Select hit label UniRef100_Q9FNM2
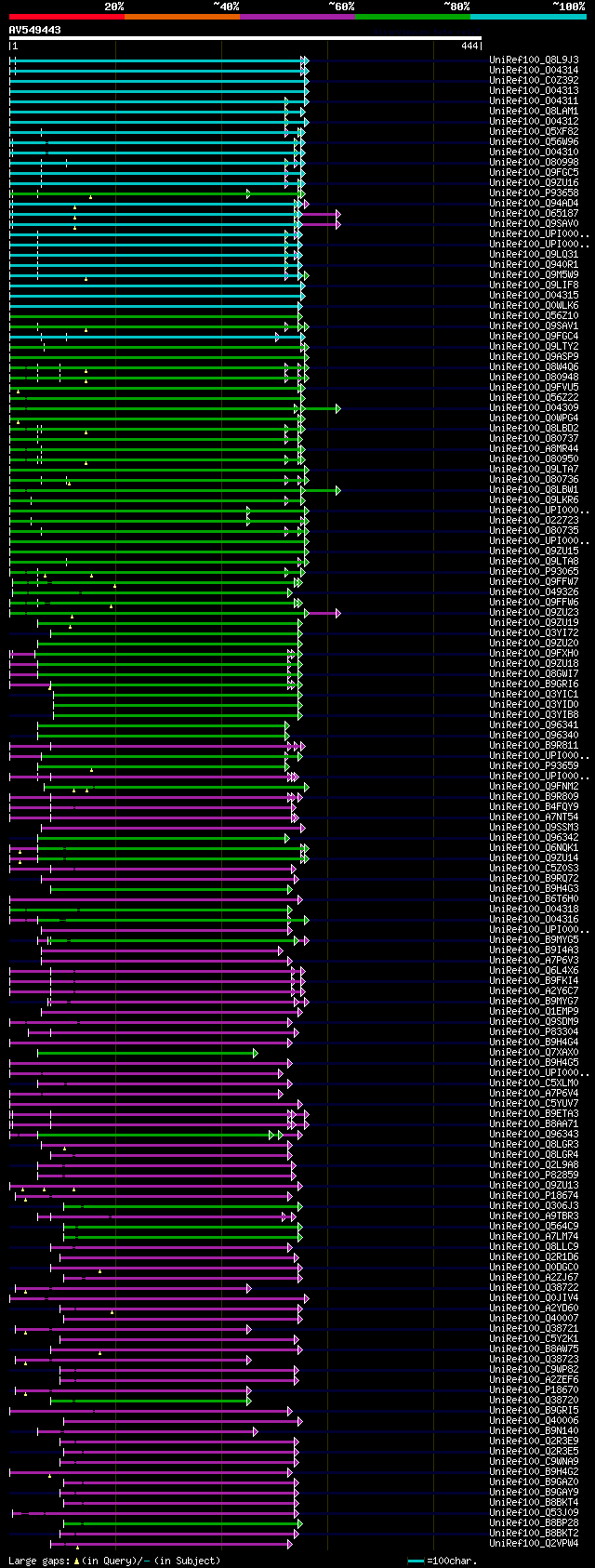Image resolution: width=595 pixels, height=1568 pixels. (534, 787)
